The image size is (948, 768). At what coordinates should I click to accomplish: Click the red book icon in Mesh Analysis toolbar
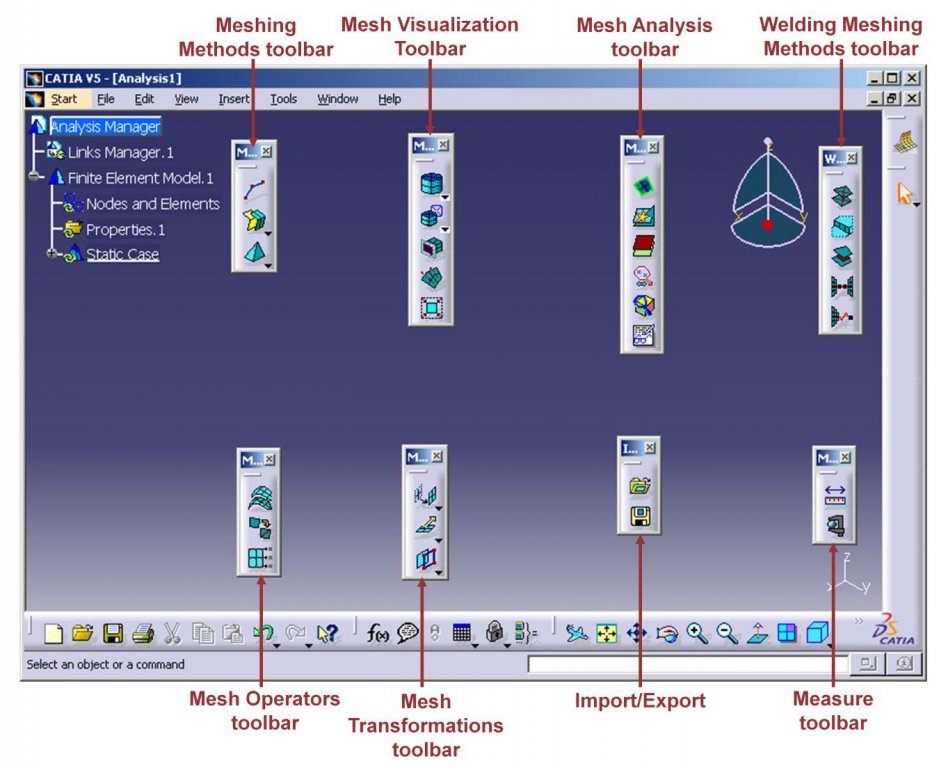click(x=643, y=246)
